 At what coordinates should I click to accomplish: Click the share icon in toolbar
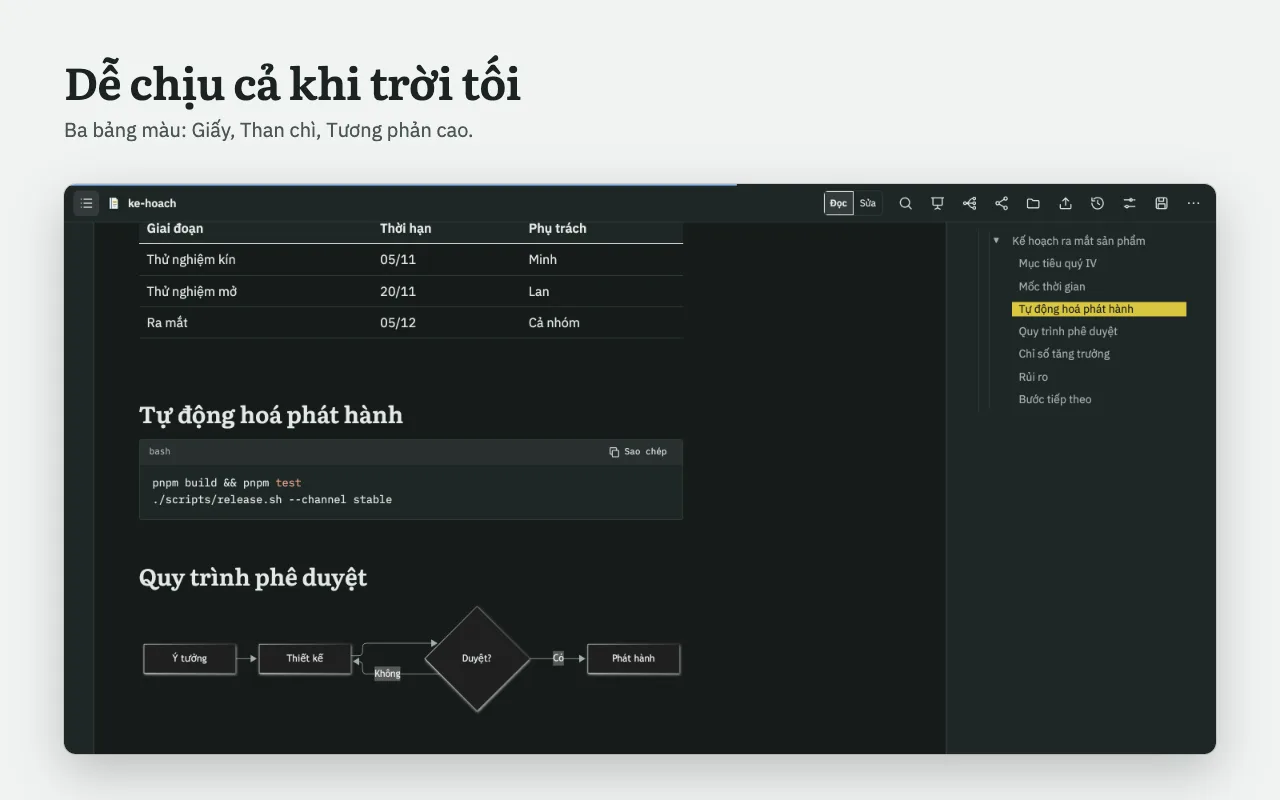1001,203
